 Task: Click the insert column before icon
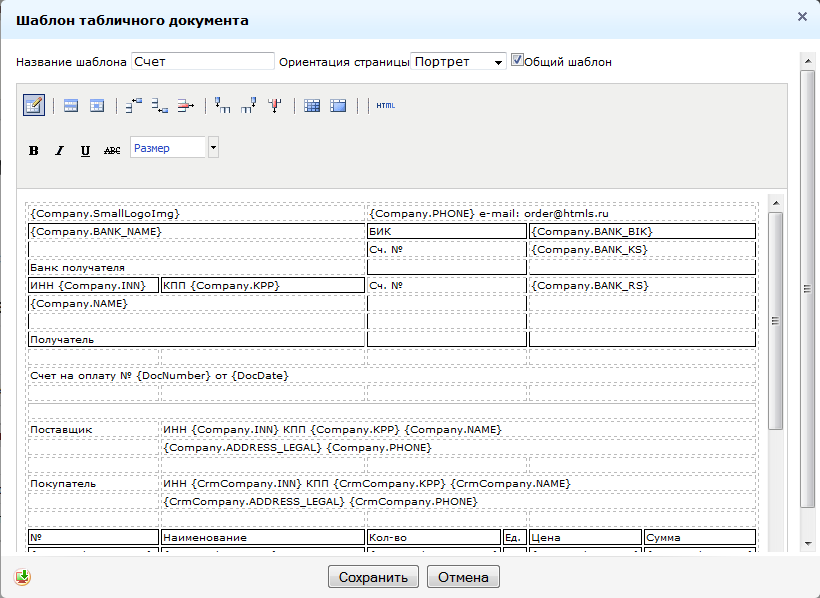[x=223, y=105]
